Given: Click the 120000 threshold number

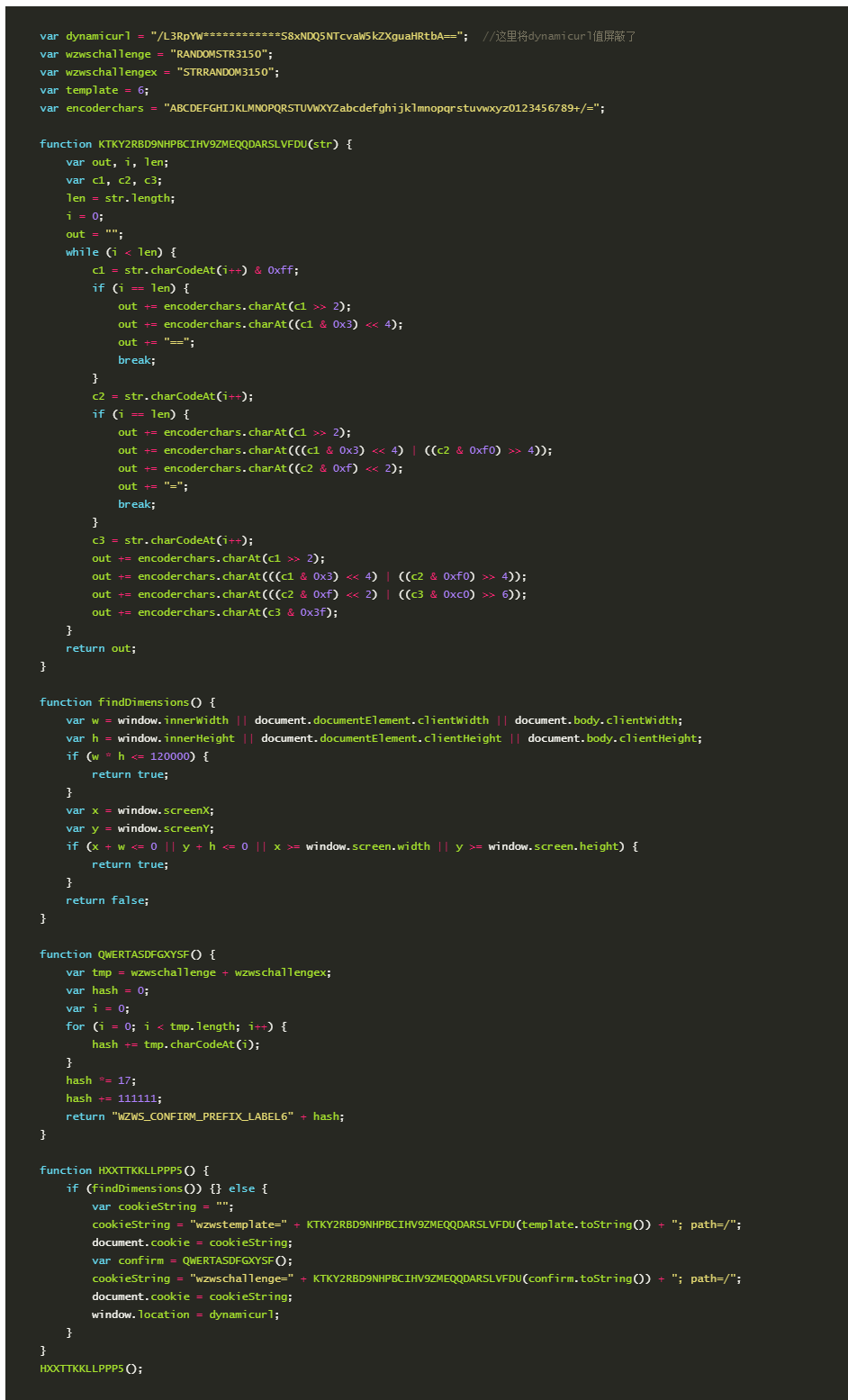Looking at the screenshot, I should (x=171, y=756).
